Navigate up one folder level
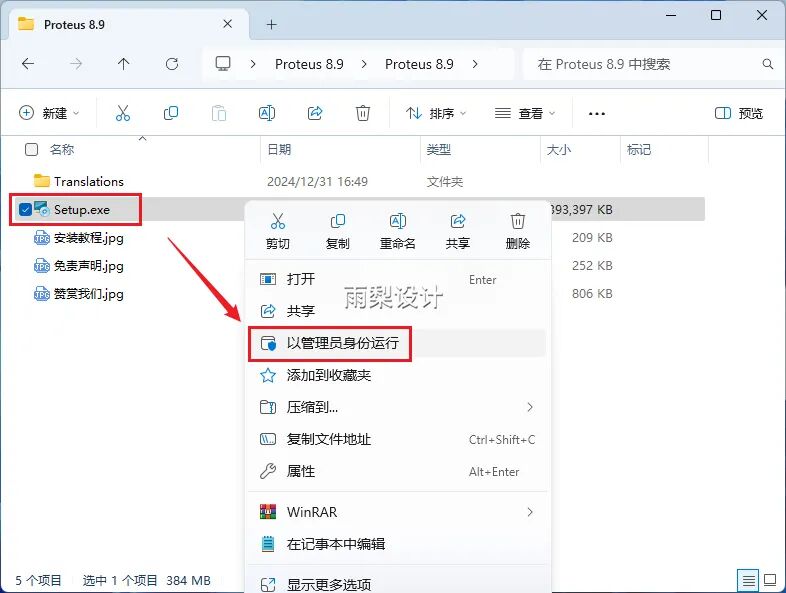This screenshot has width=786, height=593. pyautogui.click(x=124, y=64)
